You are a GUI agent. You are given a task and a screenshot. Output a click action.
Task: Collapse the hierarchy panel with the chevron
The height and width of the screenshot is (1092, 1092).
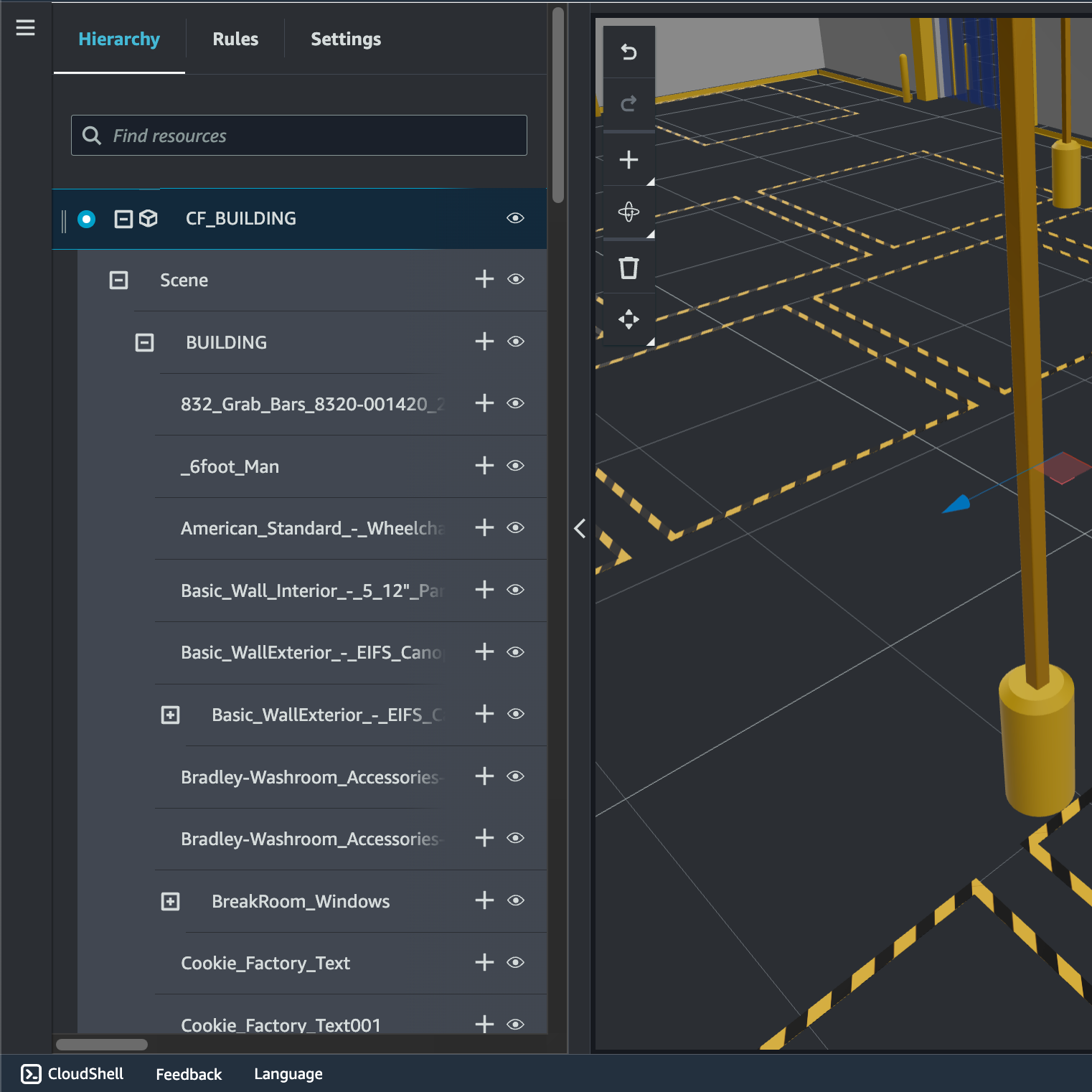[x=580, y=529]
